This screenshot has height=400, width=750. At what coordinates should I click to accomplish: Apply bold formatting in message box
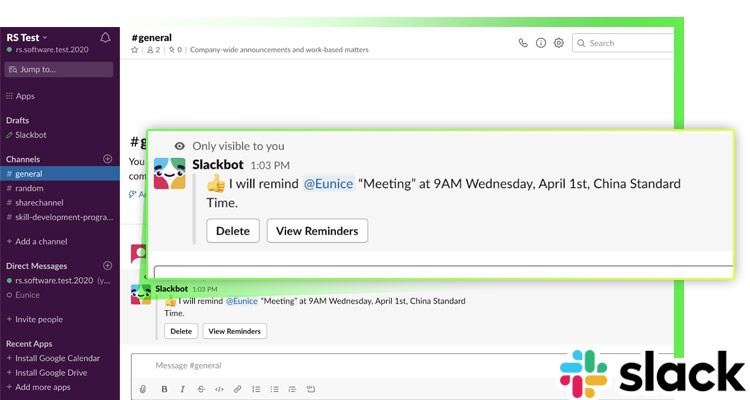click(162, 389)
